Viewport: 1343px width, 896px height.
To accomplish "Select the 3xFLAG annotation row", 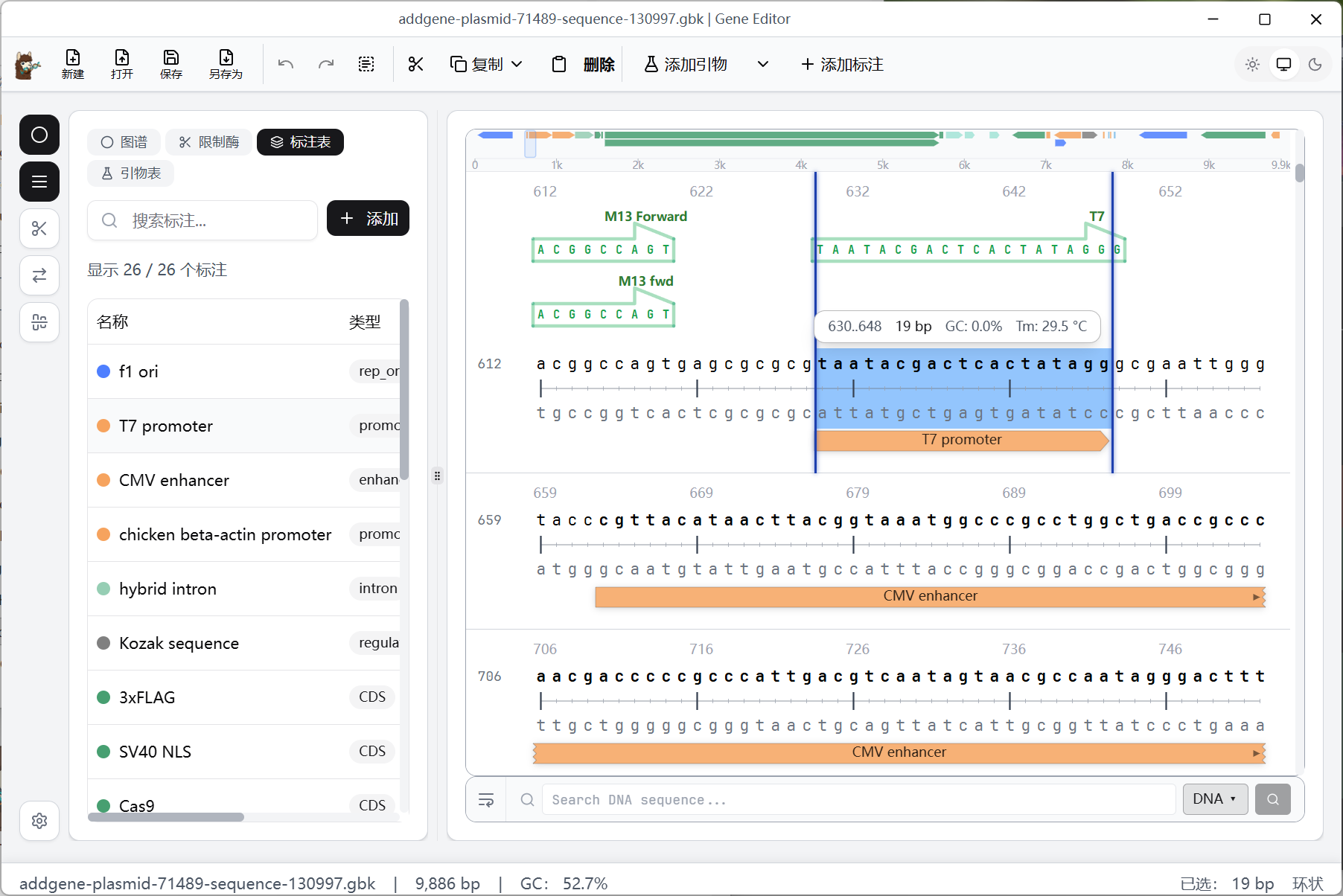I will [x=244, y=697].
